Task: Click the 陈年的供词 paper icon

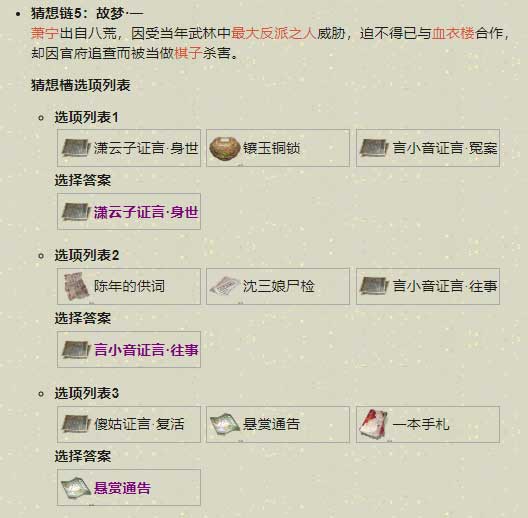Action: pyautogui.click(x=76, y=286)
